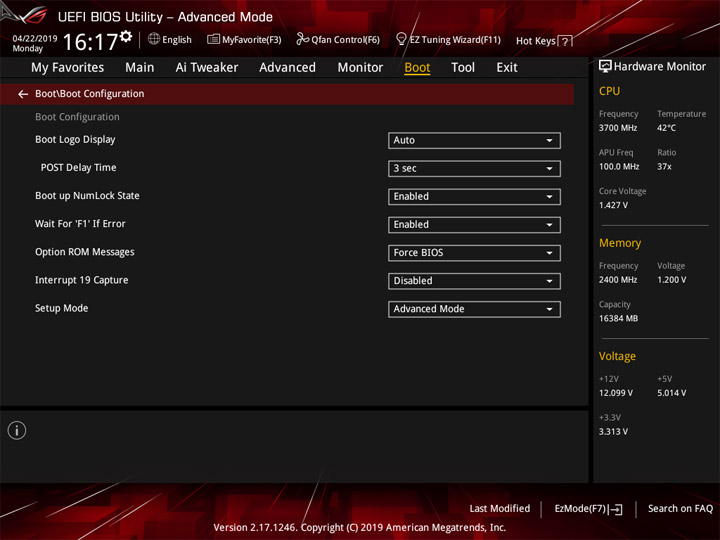Show the Hot Keys list
The image size is (720, 540).
[536, 41]
